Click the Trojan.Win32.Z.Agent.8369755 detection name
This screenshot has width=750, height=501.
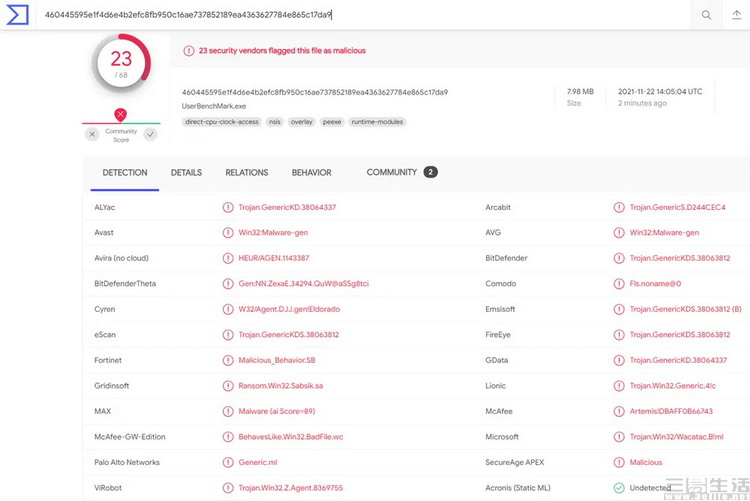[x=291, y=488]
